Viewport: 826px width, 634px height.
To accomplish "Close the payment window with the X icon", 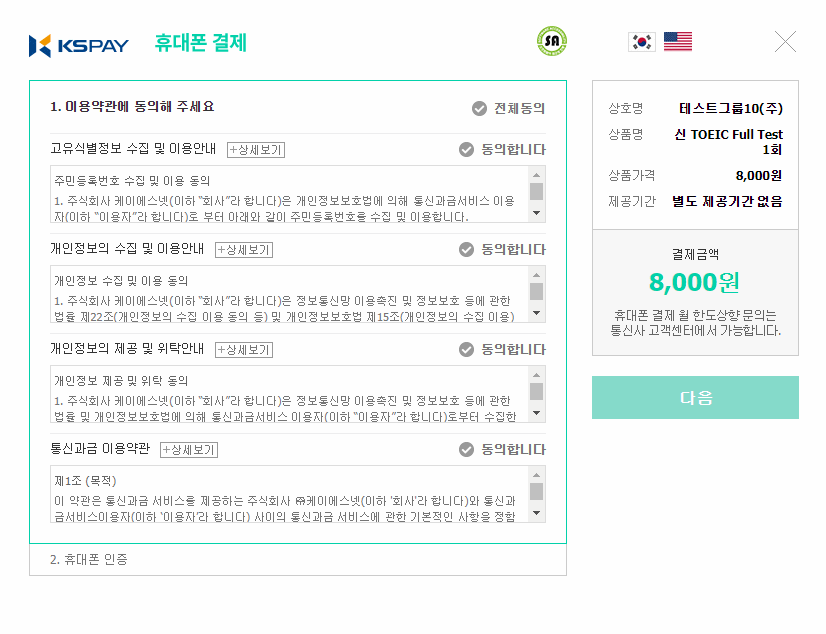I will (785, 42).
